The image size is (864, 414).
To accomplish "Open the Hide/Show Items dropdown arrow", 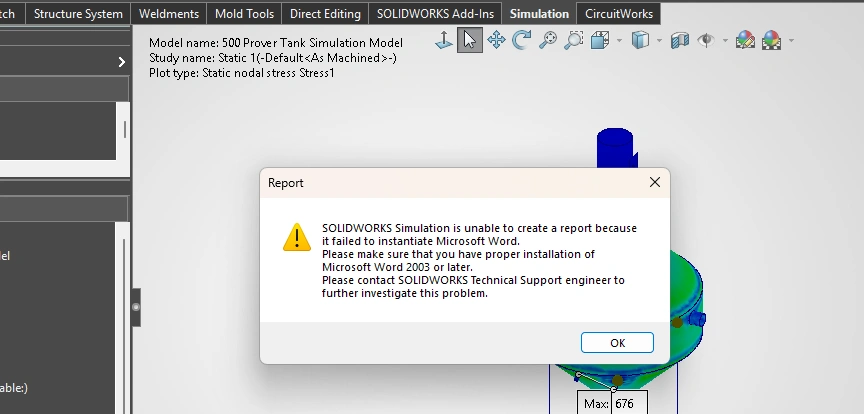I will [725, 40].
